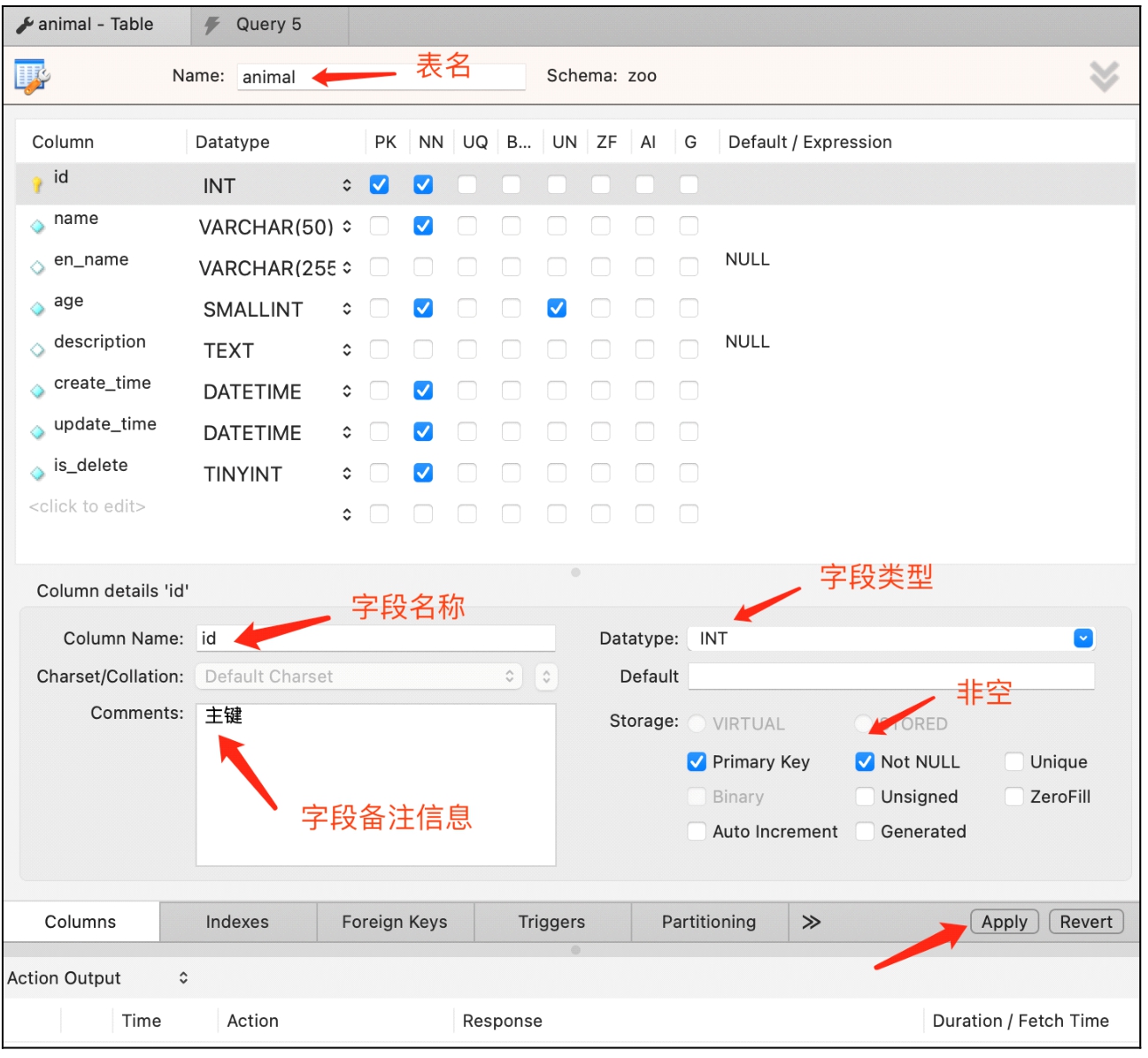Click the lightning icon on Query 5 tab
Viewport: 1148px width, 1058px height.
(x=212, y=26)
